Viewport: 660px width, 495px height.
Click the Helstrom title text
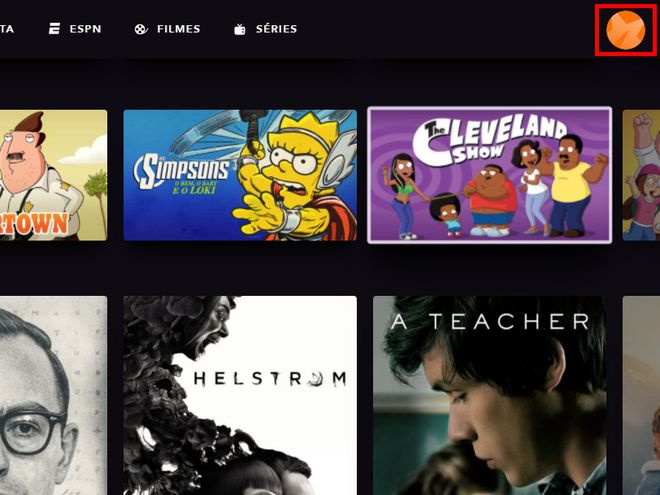tap(270, 379)
